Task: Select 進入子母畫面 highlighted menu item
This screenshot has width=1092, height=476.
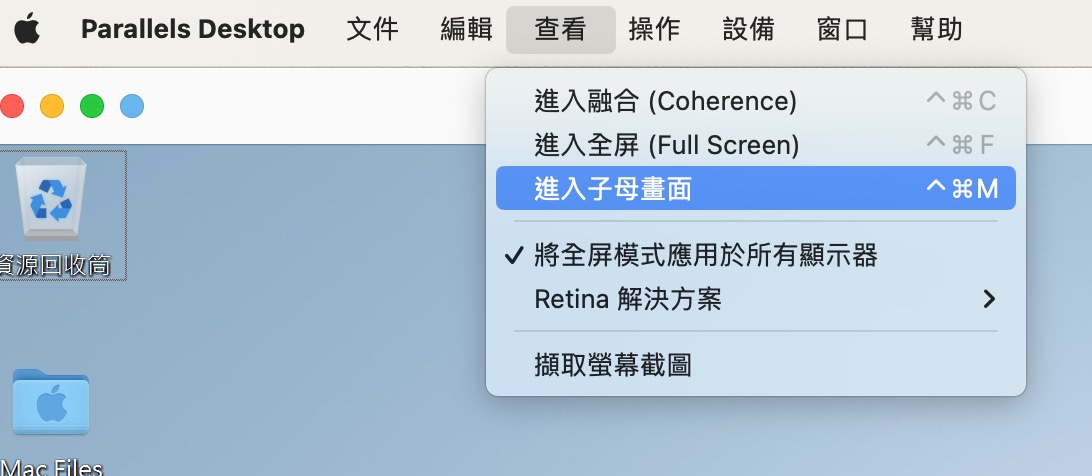Action: click(756, 188)
